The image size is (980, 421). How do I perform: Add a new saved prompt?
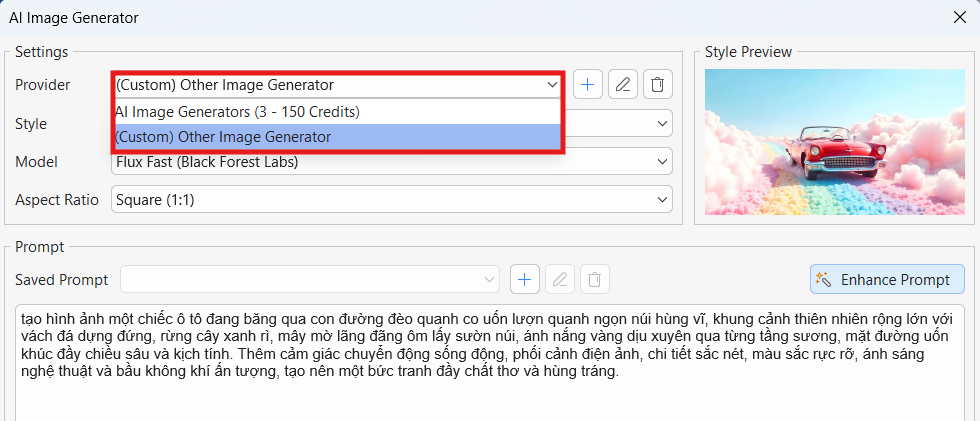525,279
